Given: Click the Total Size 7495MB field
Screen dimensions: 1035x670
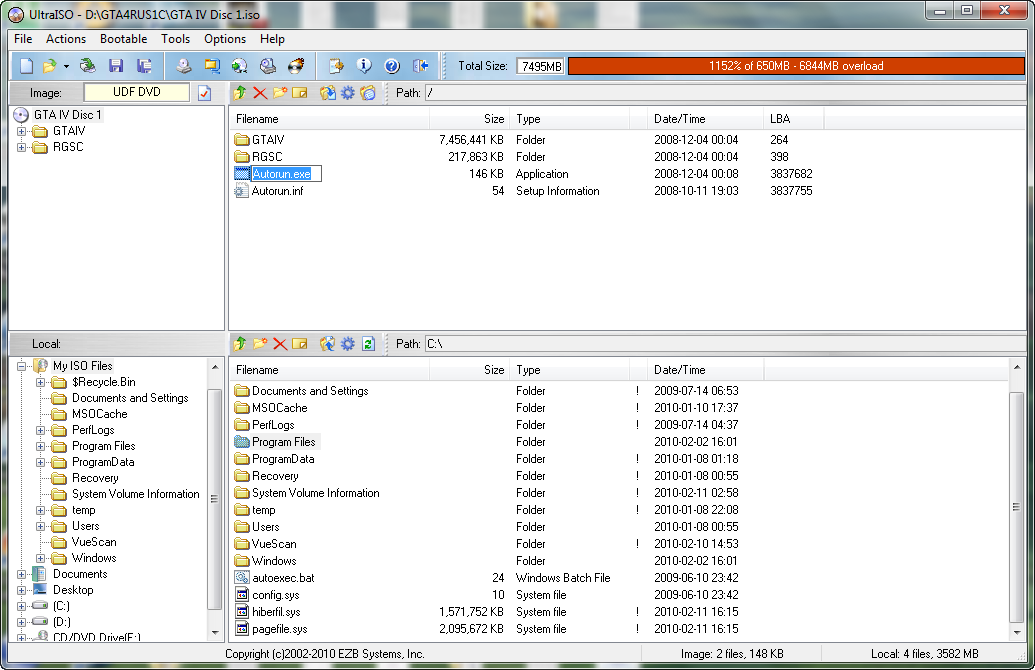Looking at the screenshot, I should point(541,66).
